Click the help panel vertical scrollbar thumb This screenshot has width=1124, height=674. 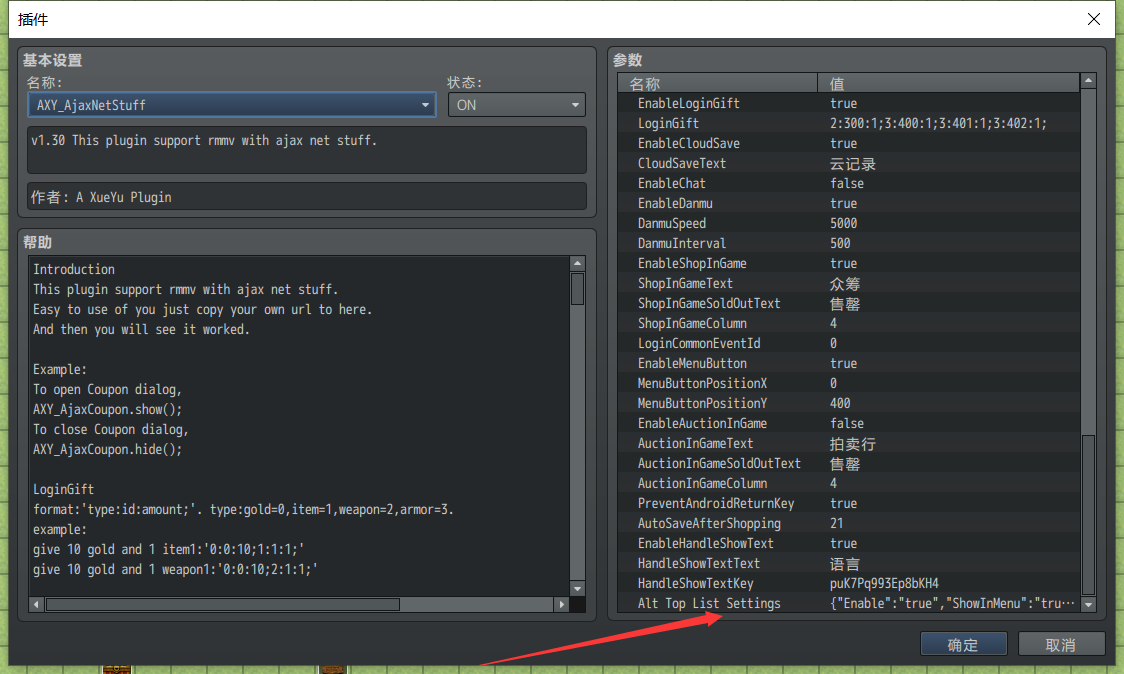[x=577, y=289]
